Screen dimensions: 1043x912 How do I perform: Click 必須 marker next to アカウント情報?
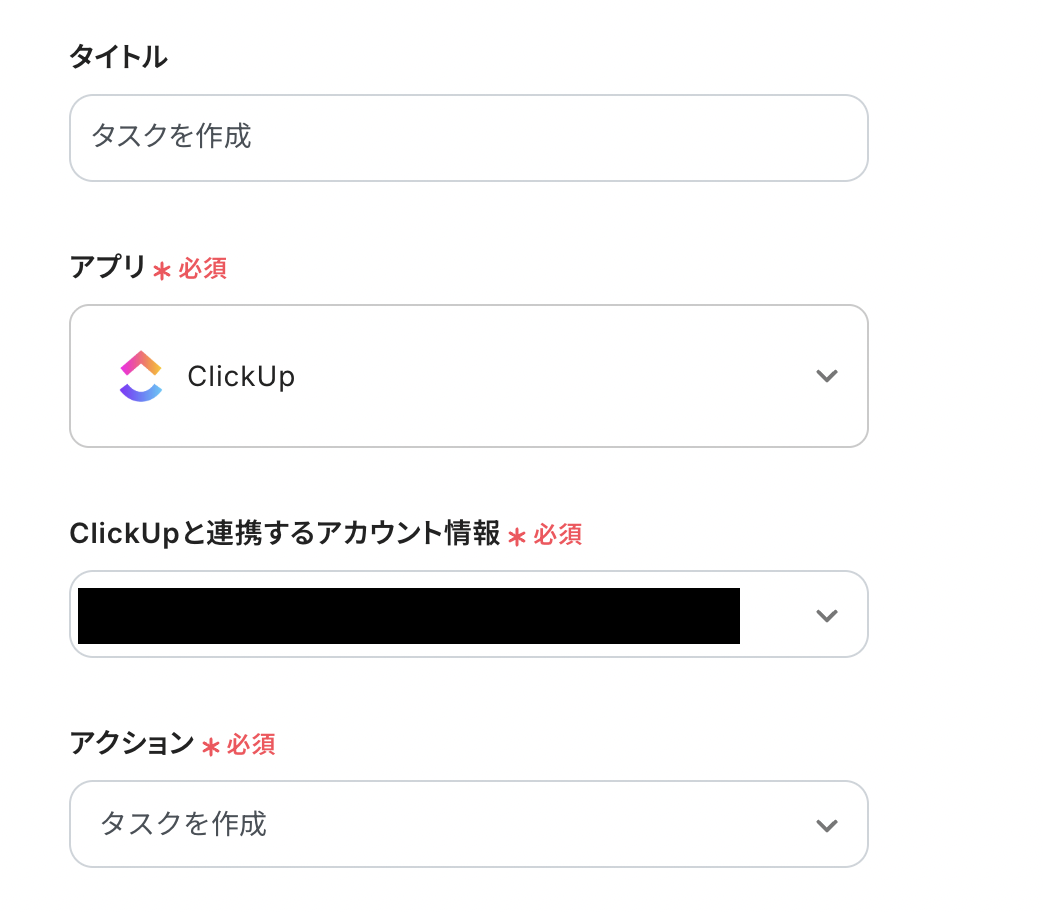(558, 535)
